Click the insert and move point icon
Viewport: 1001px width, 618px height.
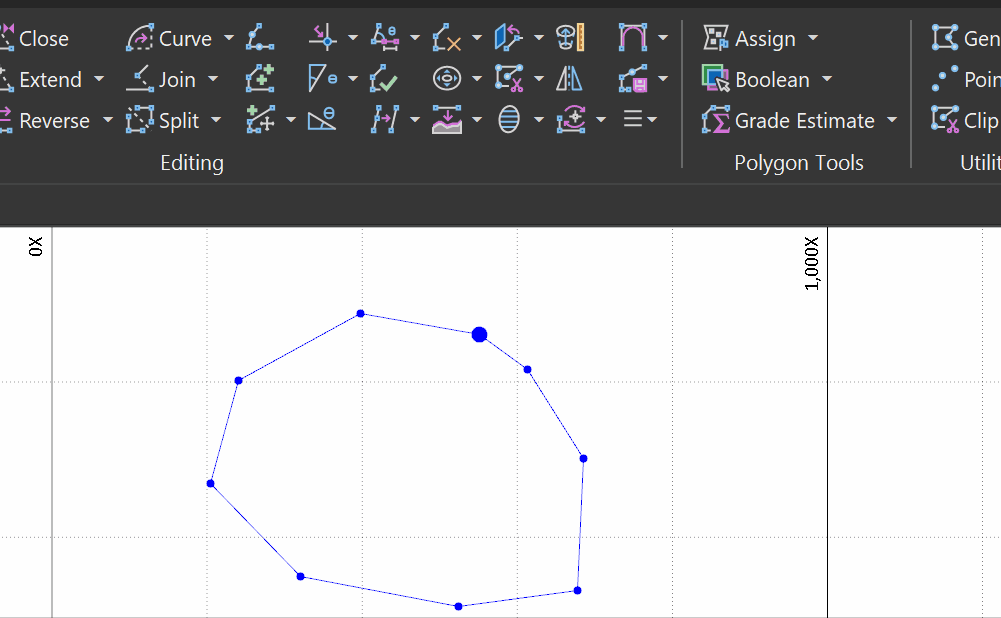[x=260, y=119]
